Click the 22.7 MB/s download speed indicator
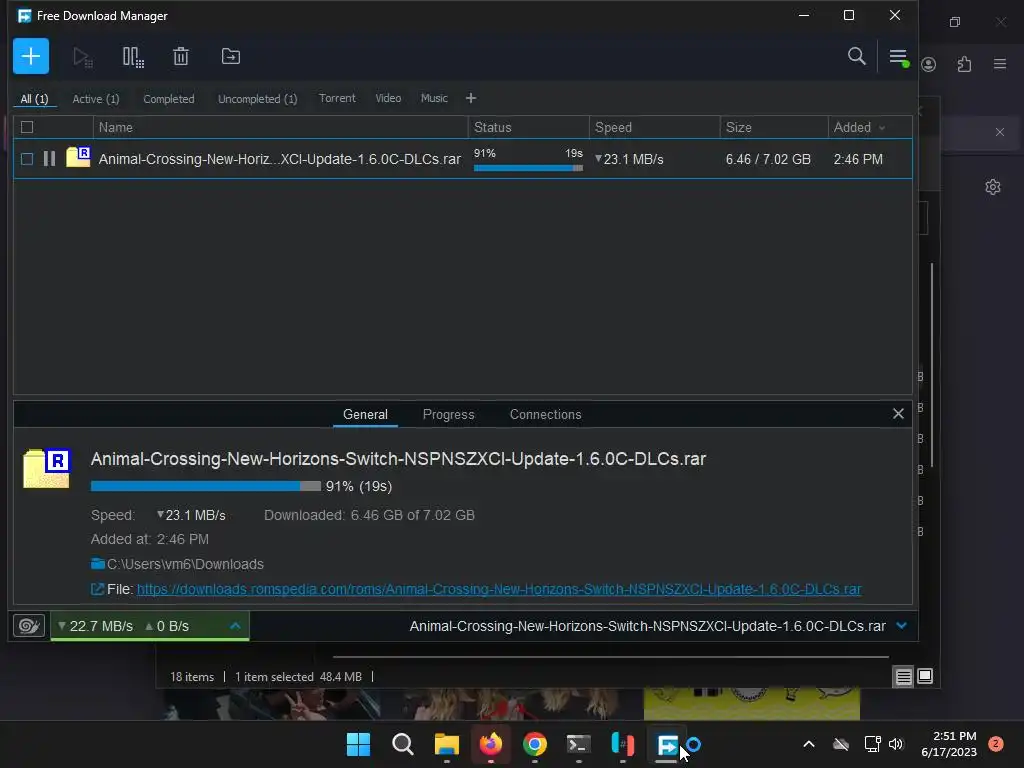Viewport: 1024px width, 768px height. (95, 626)
